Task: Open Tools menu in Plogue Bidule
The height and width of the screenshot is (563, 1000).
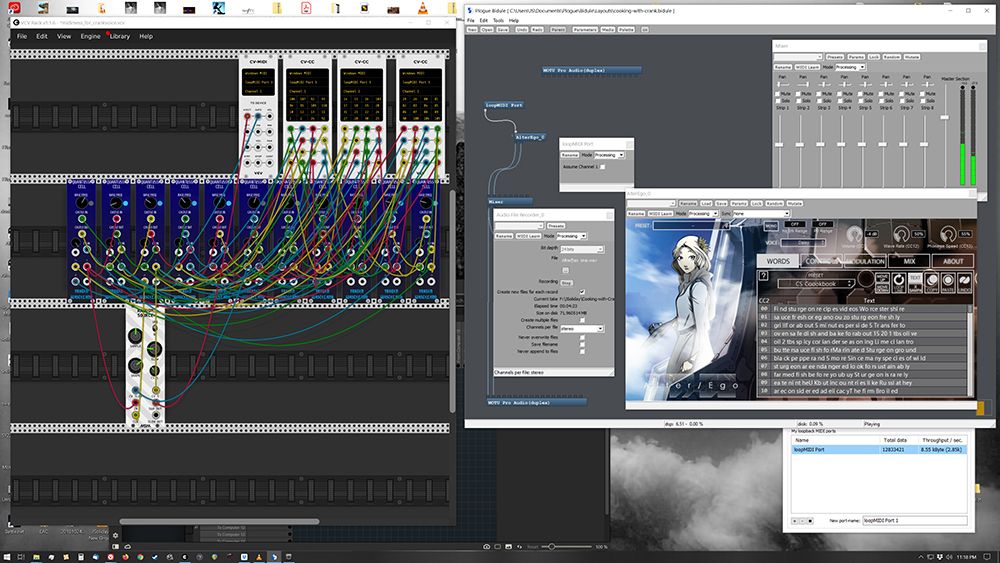Action: coord(498,20)
